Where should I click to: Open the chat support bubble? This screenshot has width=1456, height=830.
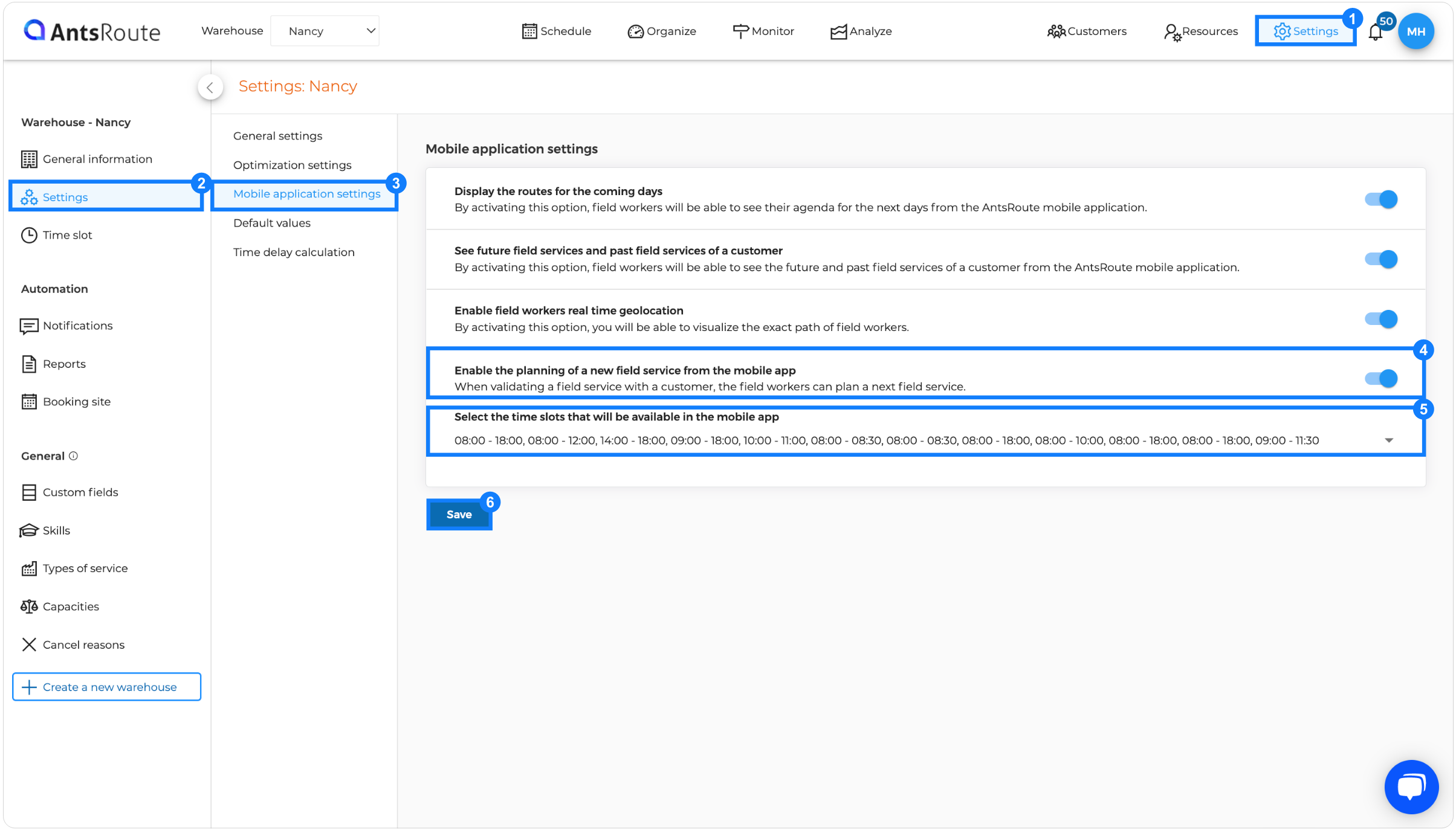coord(1411,787)
